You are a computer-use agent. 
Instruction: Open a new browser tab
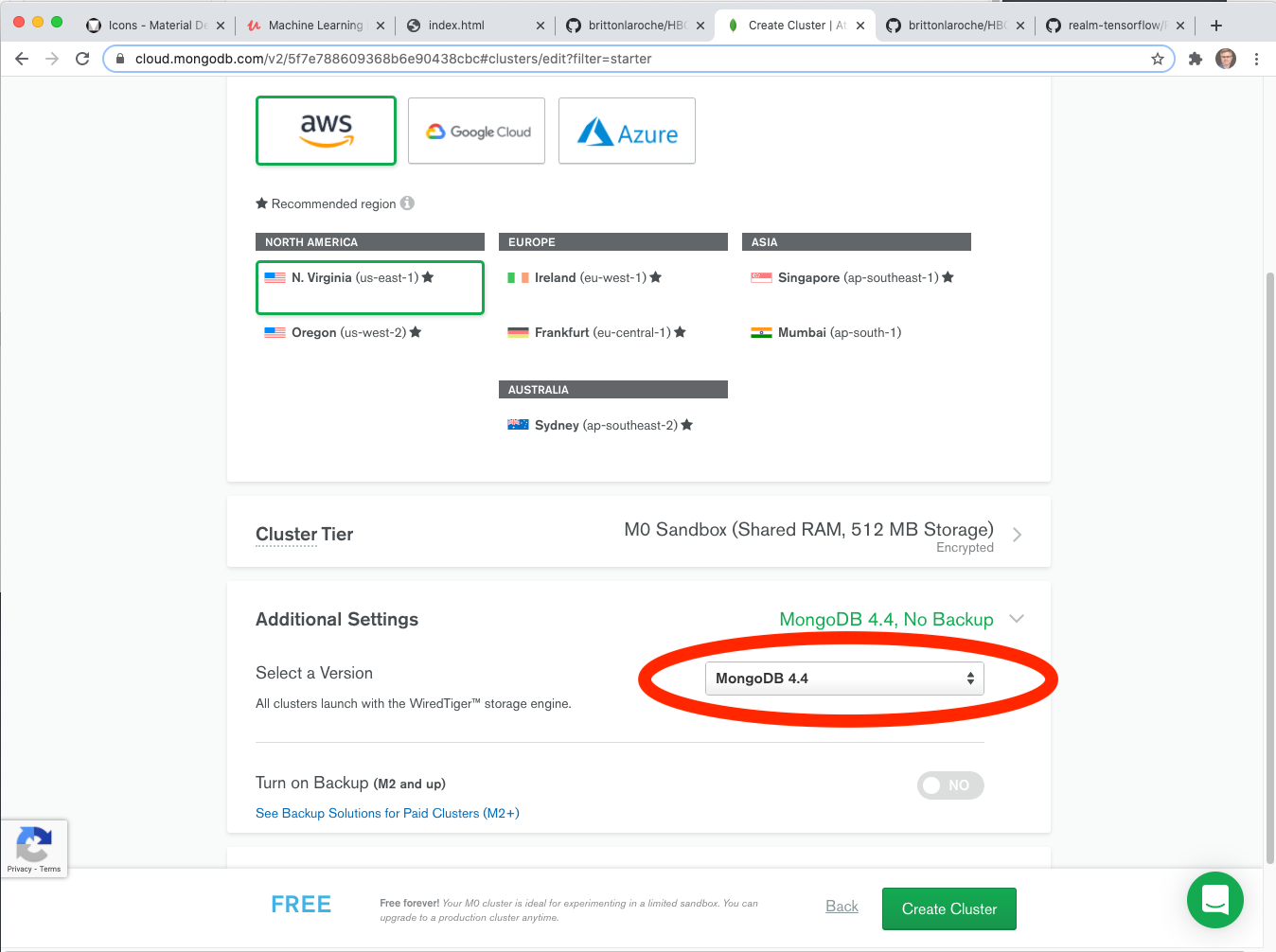click(1216, 26)
